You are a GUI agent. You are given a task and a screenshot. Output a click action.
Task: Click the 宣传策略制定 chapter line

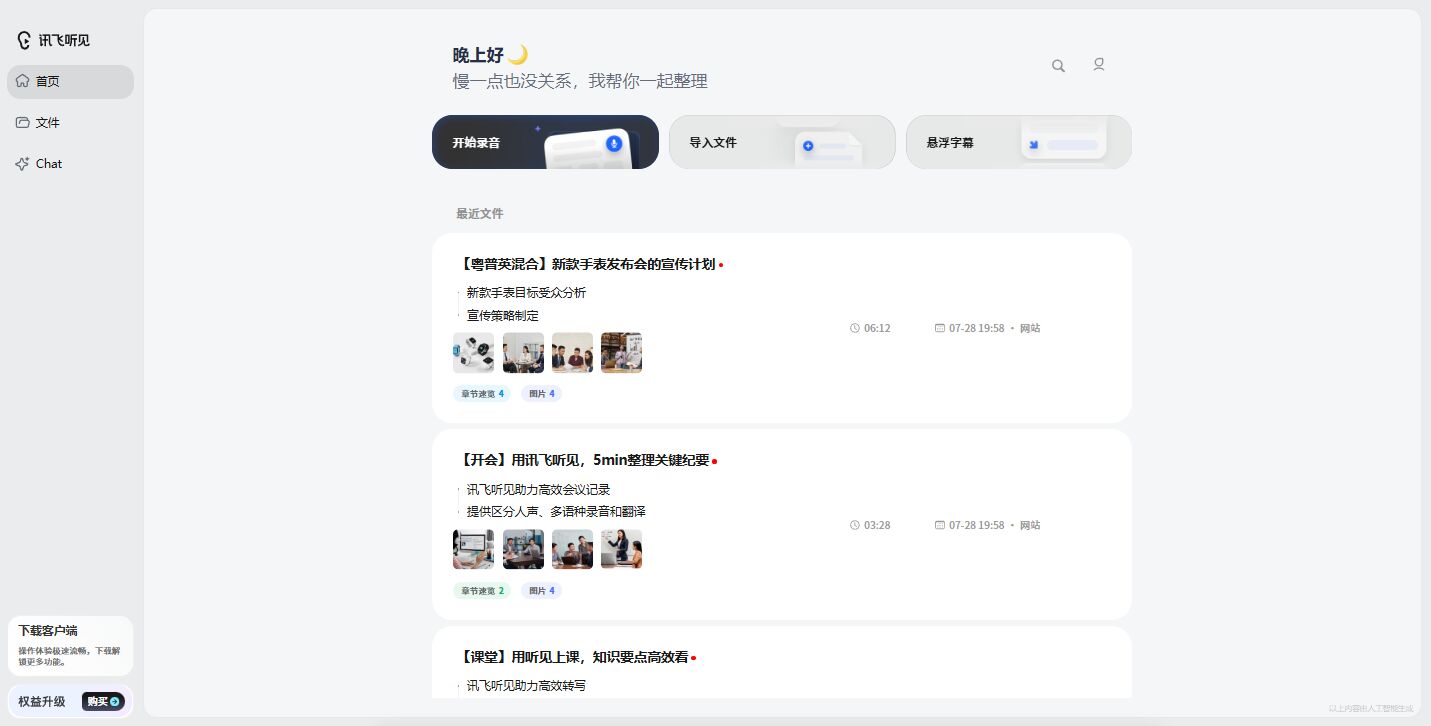(x=503, y=316)
